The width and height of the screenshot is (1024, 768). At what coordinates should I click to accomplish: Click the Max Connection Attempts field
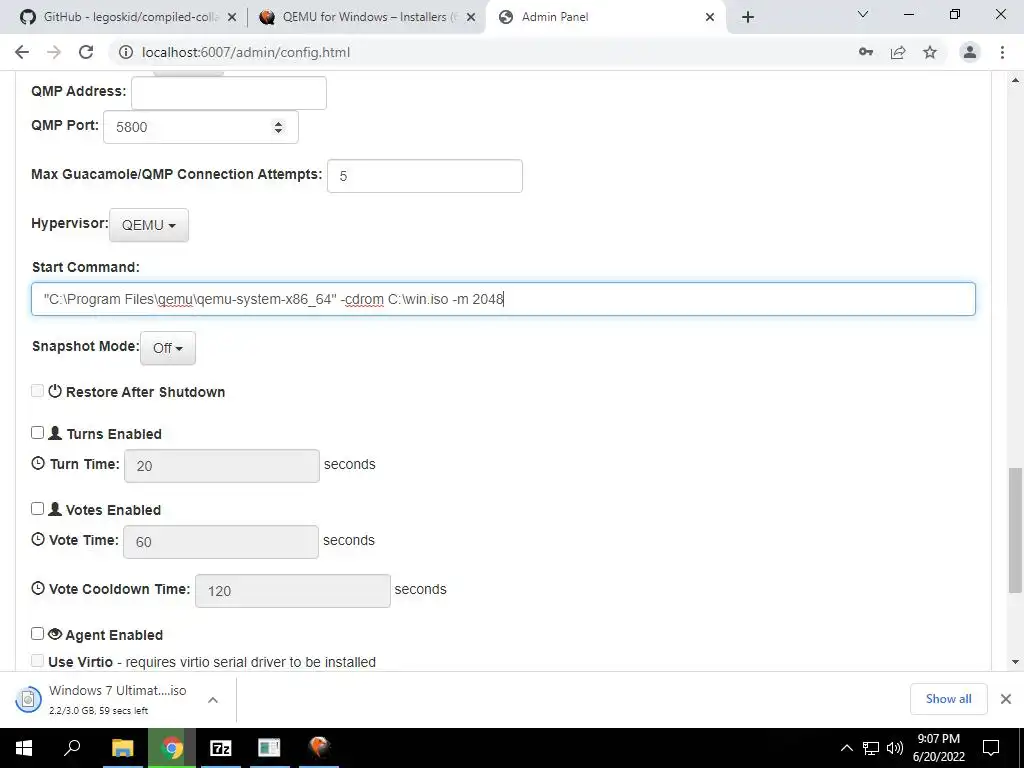click(424, 176)
